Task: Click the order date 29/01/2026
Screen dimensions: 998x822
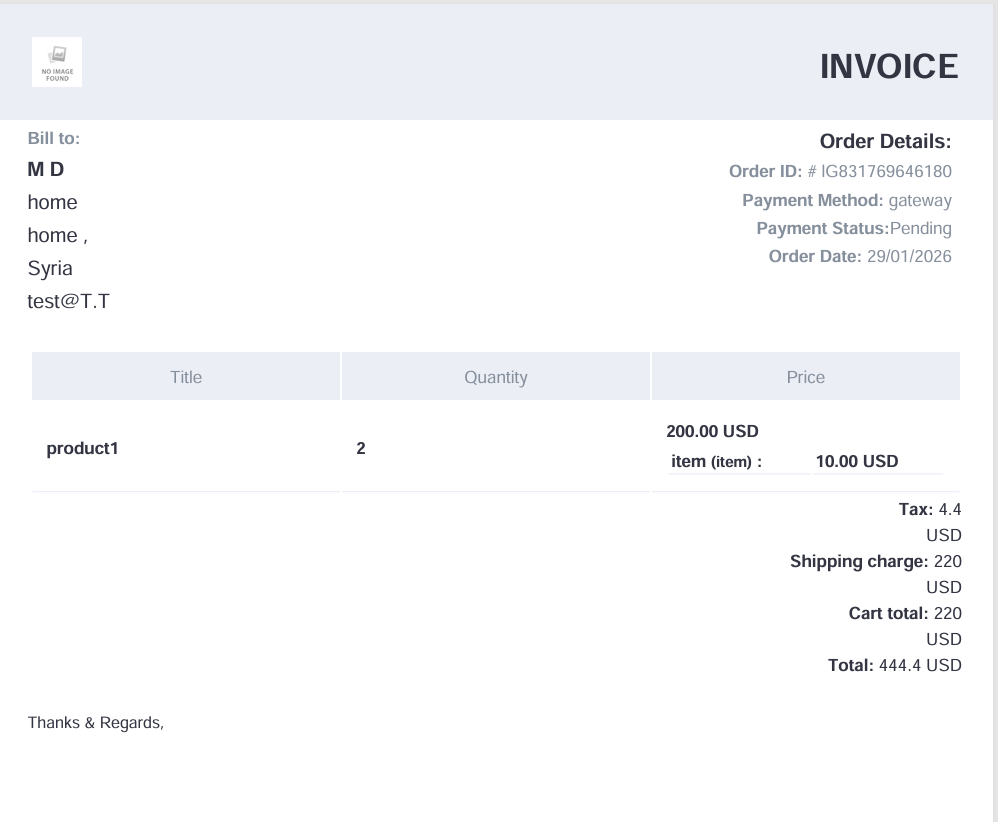Action: click(908, 257)
